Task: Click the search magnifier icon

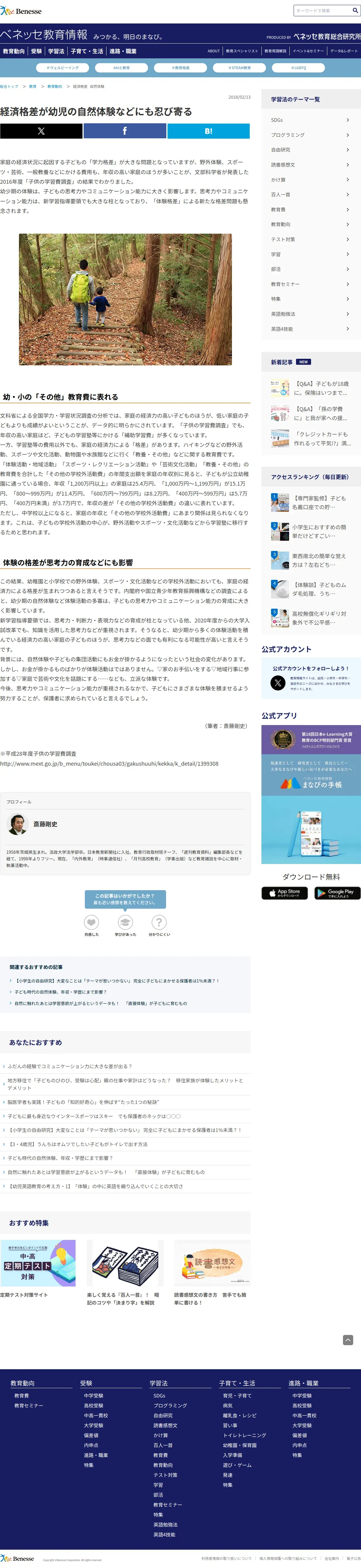Action: coord(355,10)
